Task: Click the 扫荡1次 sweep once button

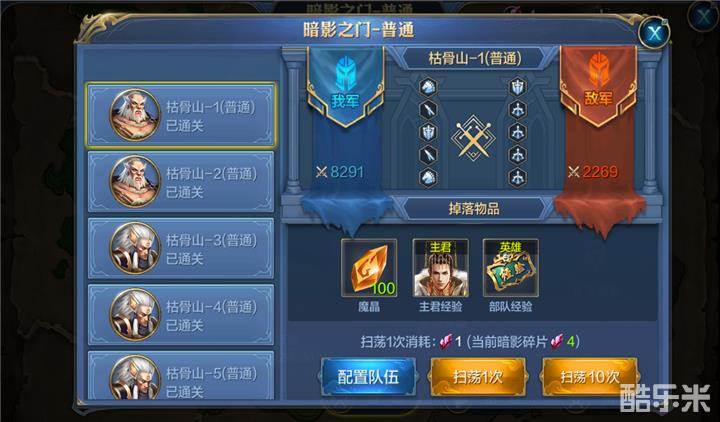Action: coord(478,377)
